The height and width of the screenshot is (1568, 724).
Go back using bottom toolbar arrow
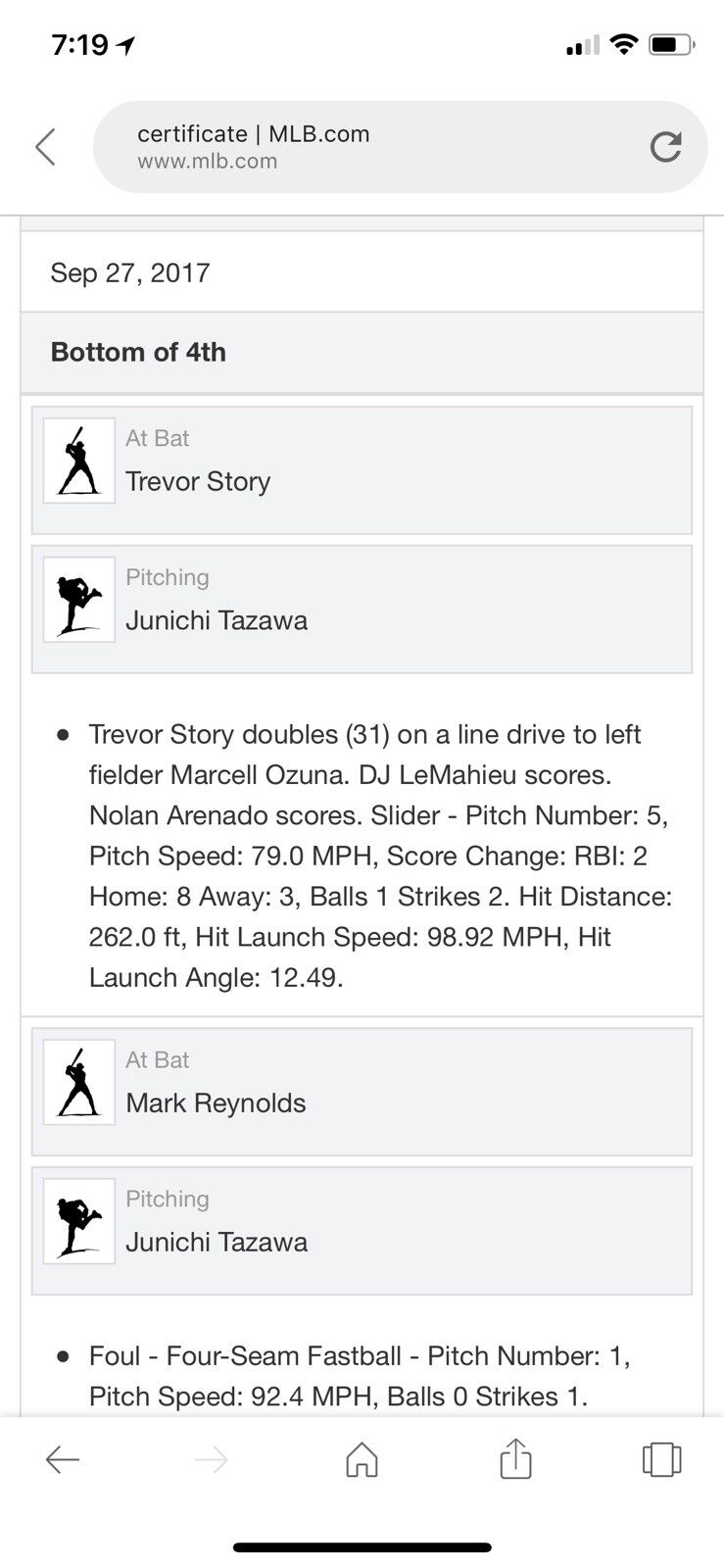coord(63,1460)
